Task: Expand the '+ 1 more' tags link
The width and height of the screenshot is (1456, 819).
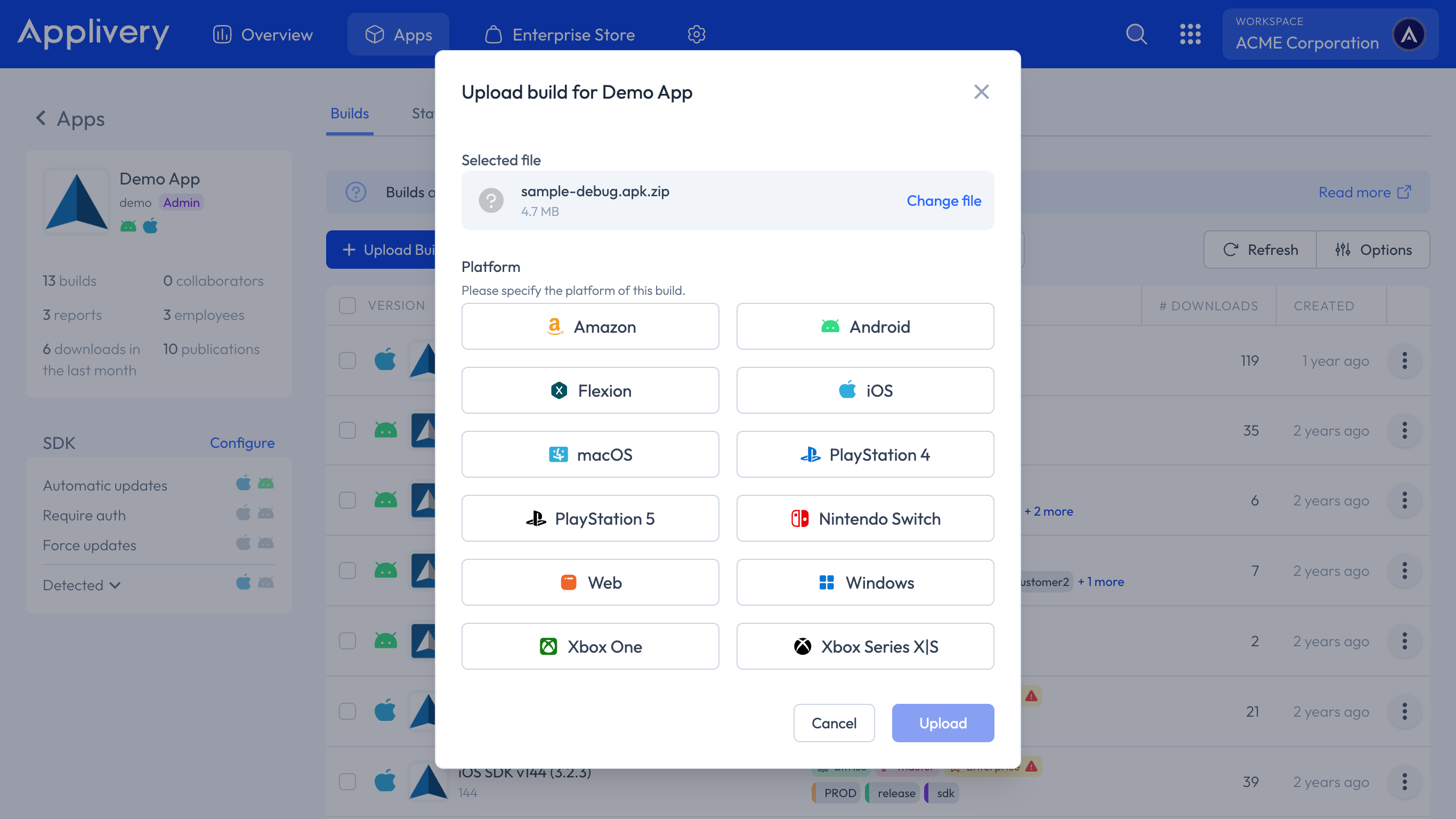Action: pos(1101,581)
